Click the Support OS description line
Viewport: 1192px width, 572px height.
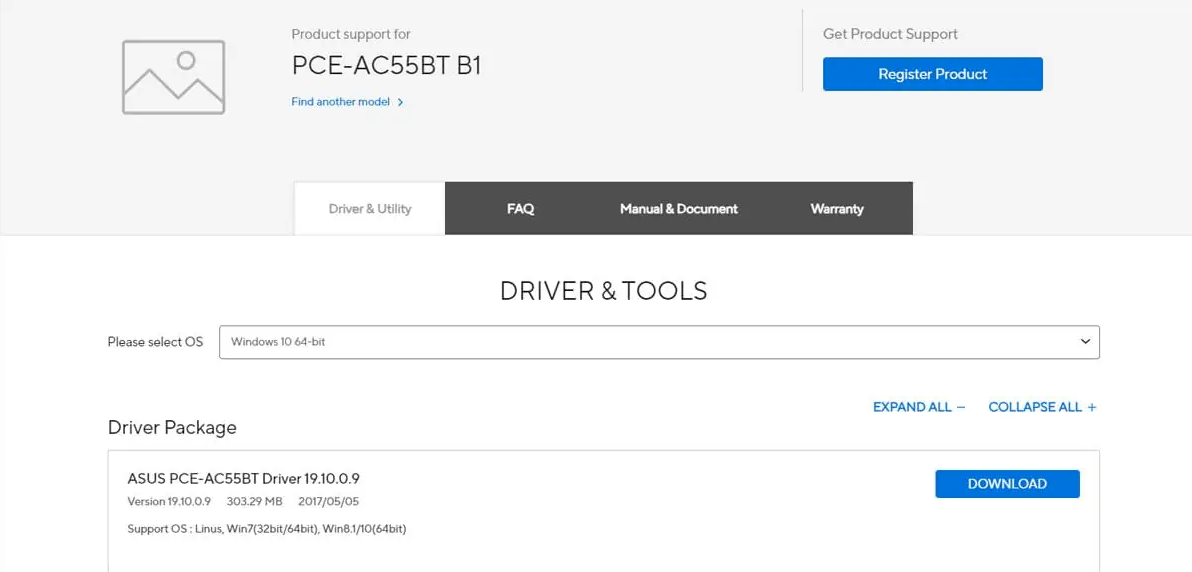click(x=266, y=529)
